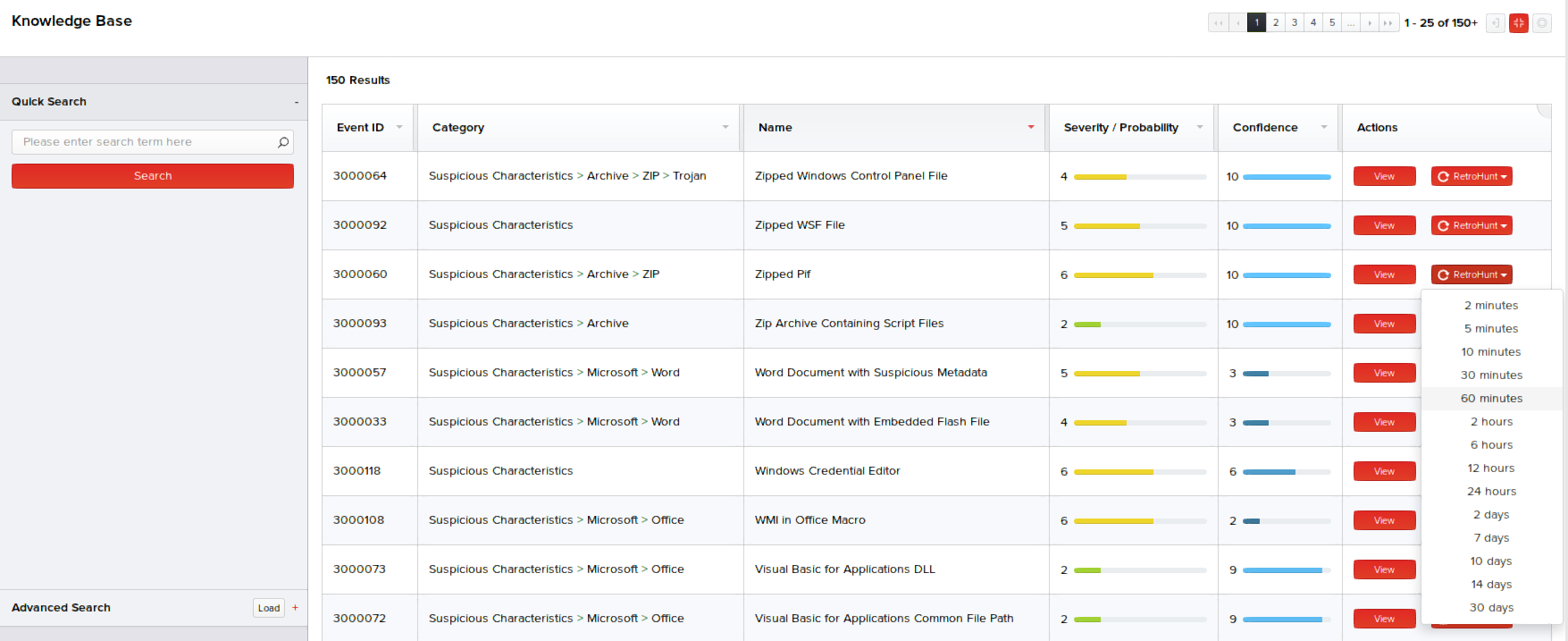
Task: Choose 7 days in the RetroHunt menu
Action: [x=1491, y=538]
